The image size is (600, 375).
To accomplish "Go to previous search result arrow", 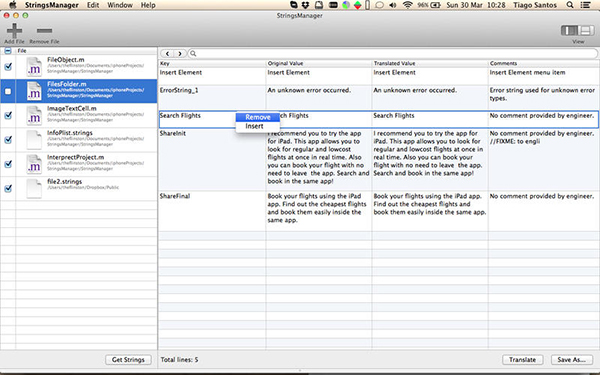I will 167,54.
